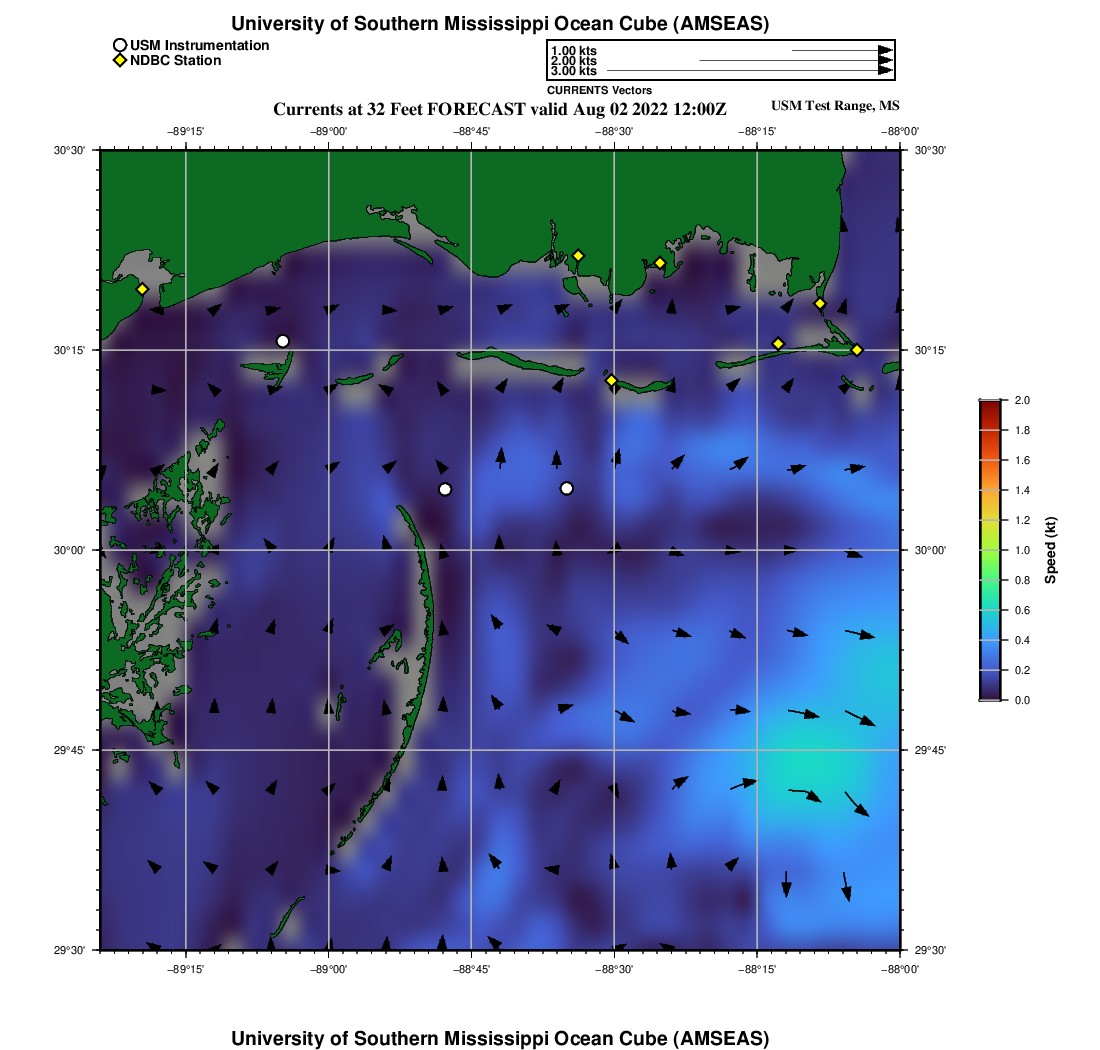Select the USM instrument circle just west of -88°45'
The height and width of the screenshot is (1050, 1100).
[445, 490]
